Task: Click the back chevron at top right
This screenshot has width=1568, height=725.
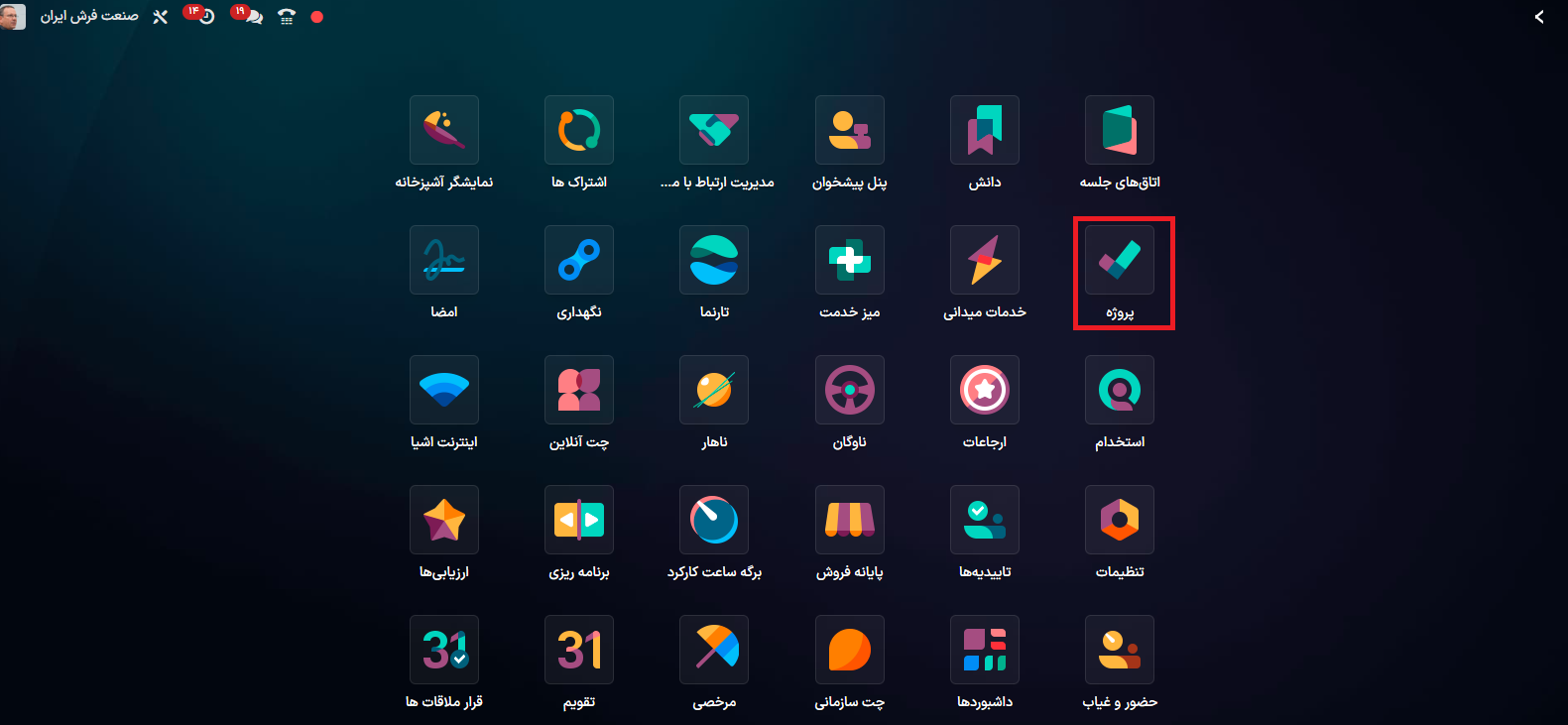Action: point(1539,17)
